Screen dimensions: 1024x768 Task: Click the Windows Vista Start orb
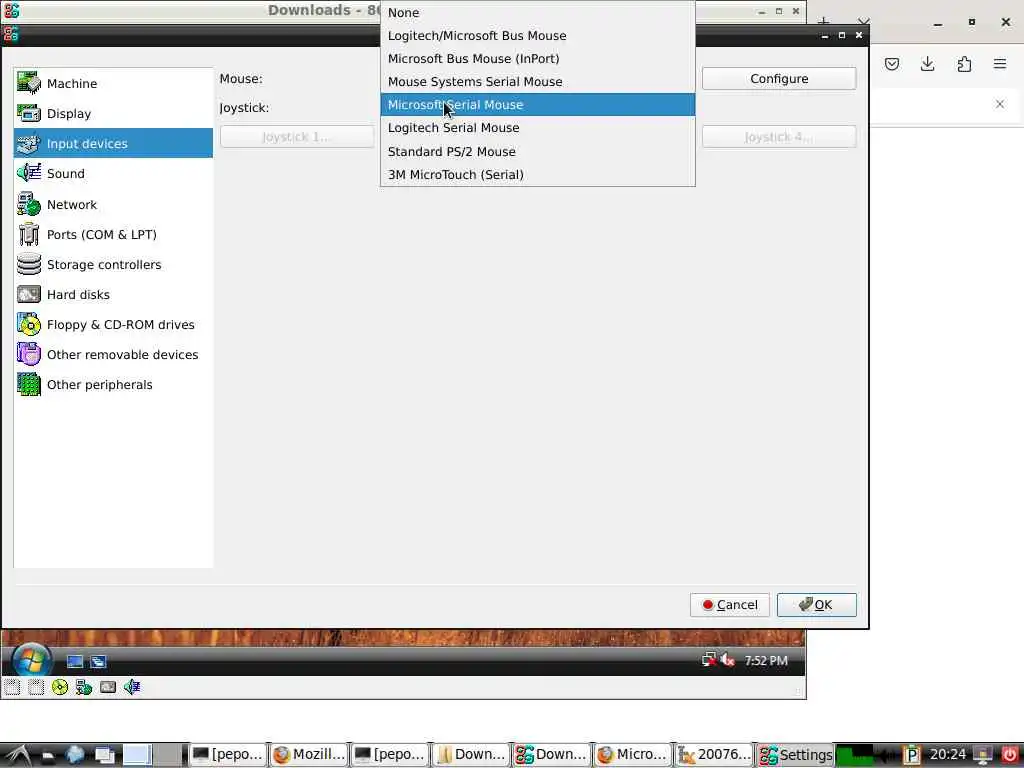31,660
